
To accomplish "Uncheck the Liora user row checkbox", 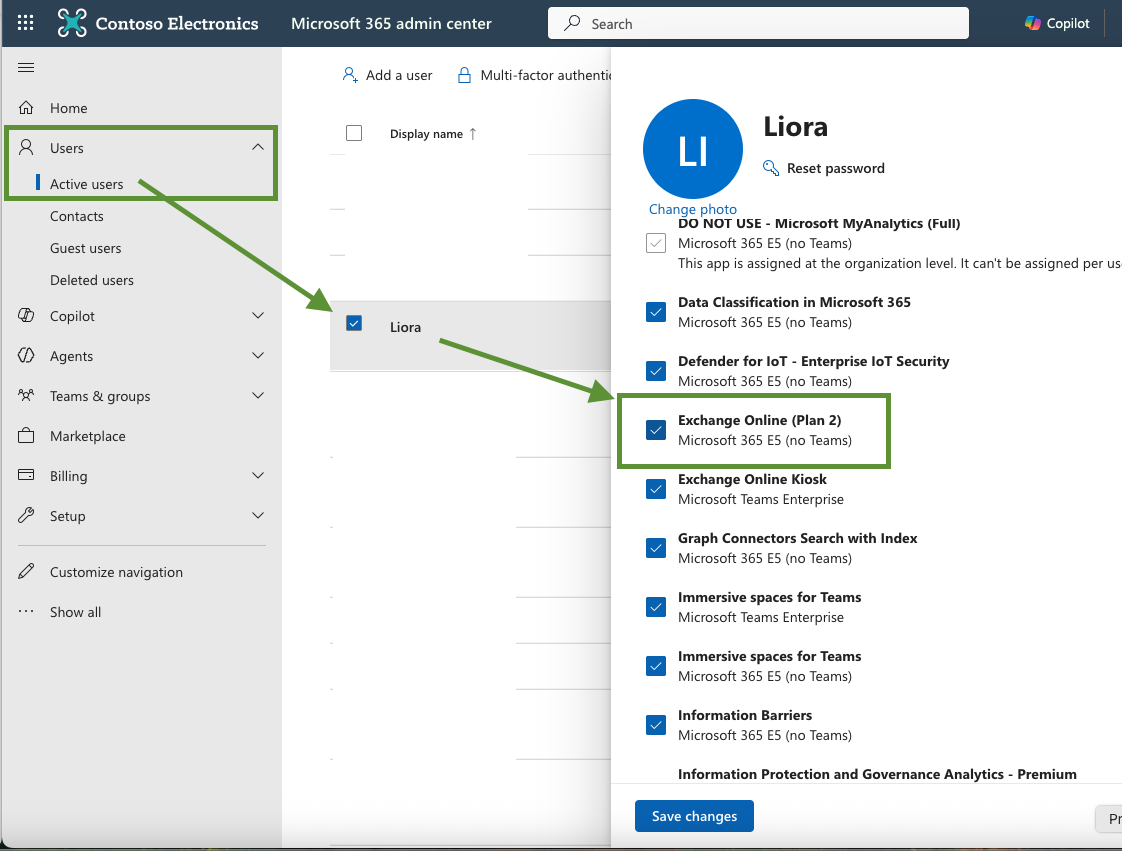I will (x=353, y=324).
